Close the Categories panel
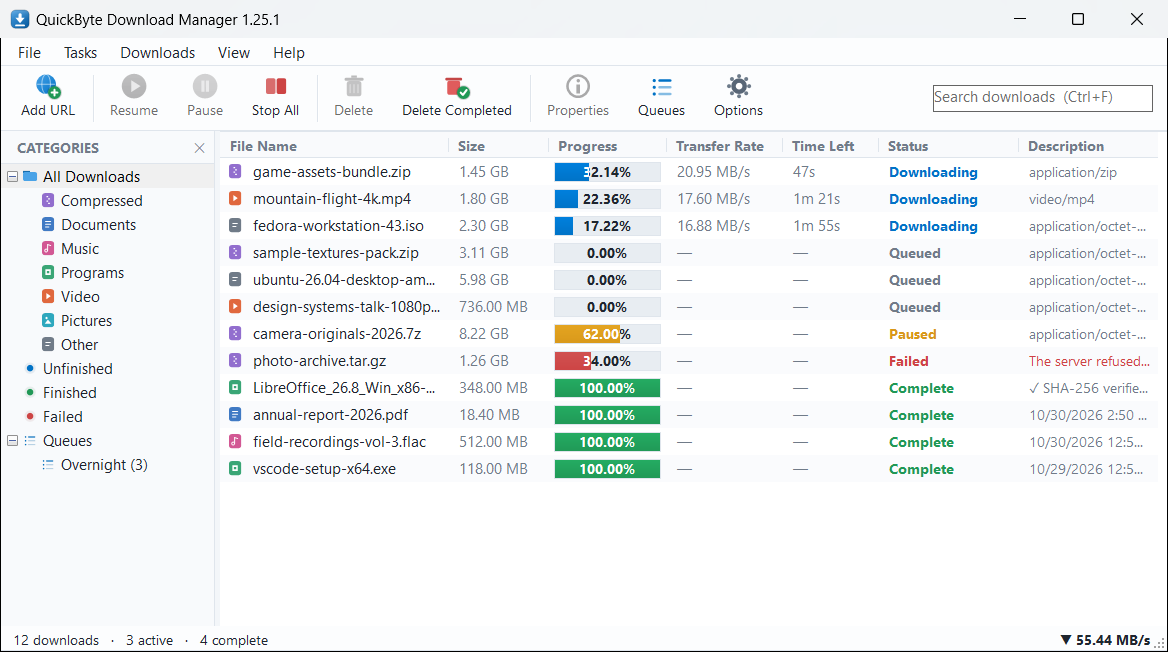This screenshot has height=652, width=1168. 199,148
